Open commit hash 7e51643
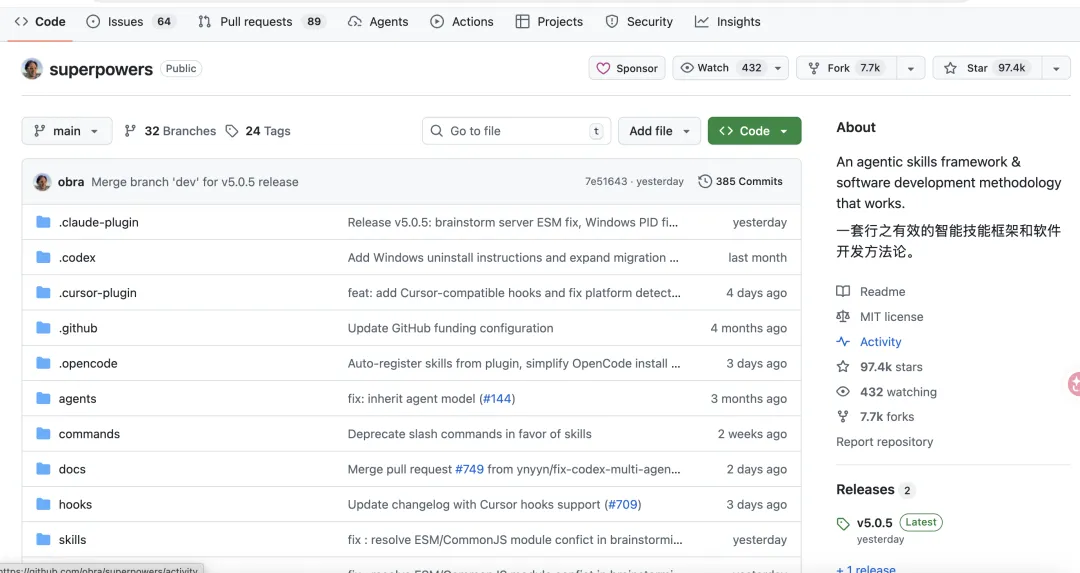This screenshot has width=1080, height=573. [606, 181]
